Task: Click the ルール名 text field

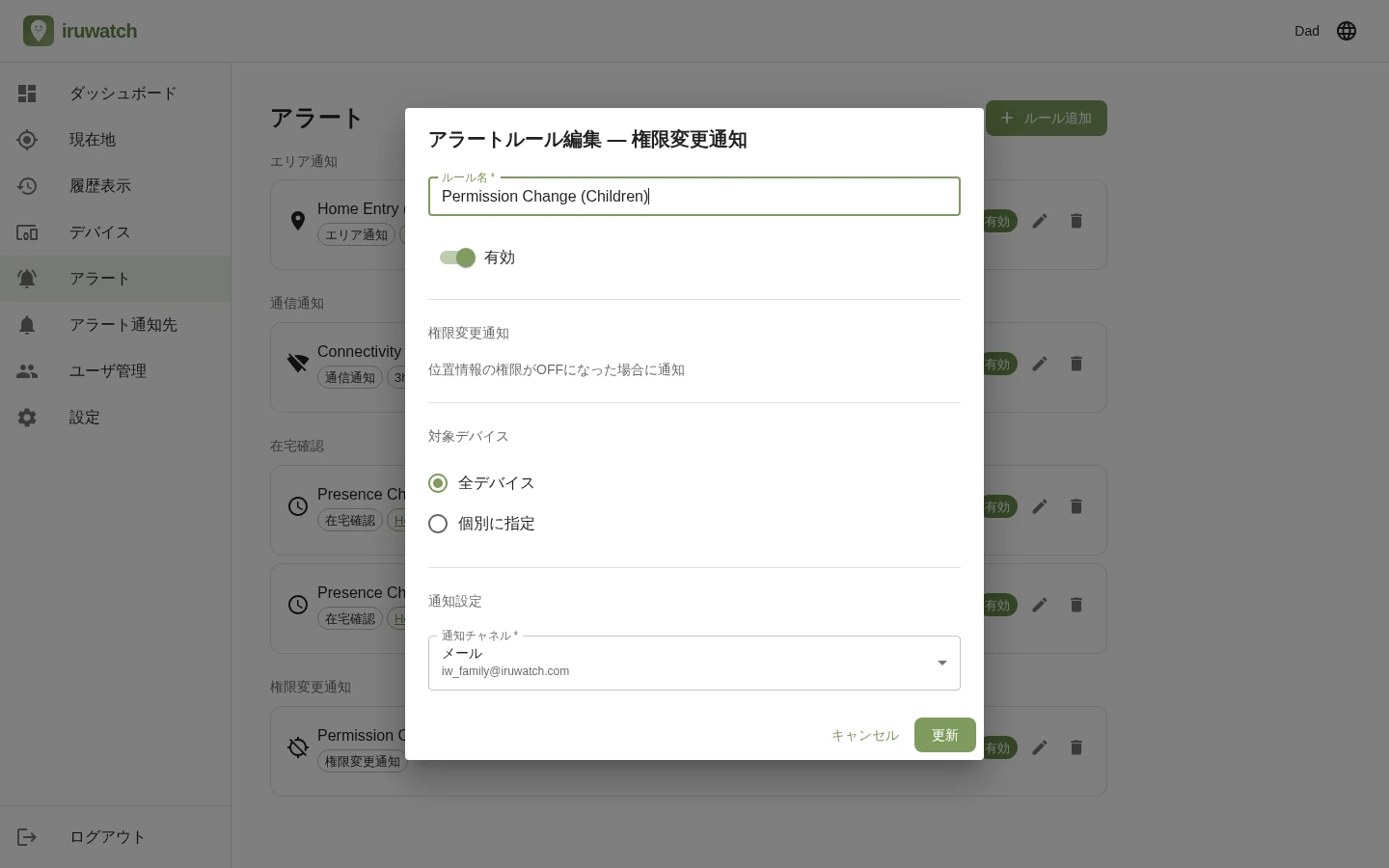Action: 694,196
